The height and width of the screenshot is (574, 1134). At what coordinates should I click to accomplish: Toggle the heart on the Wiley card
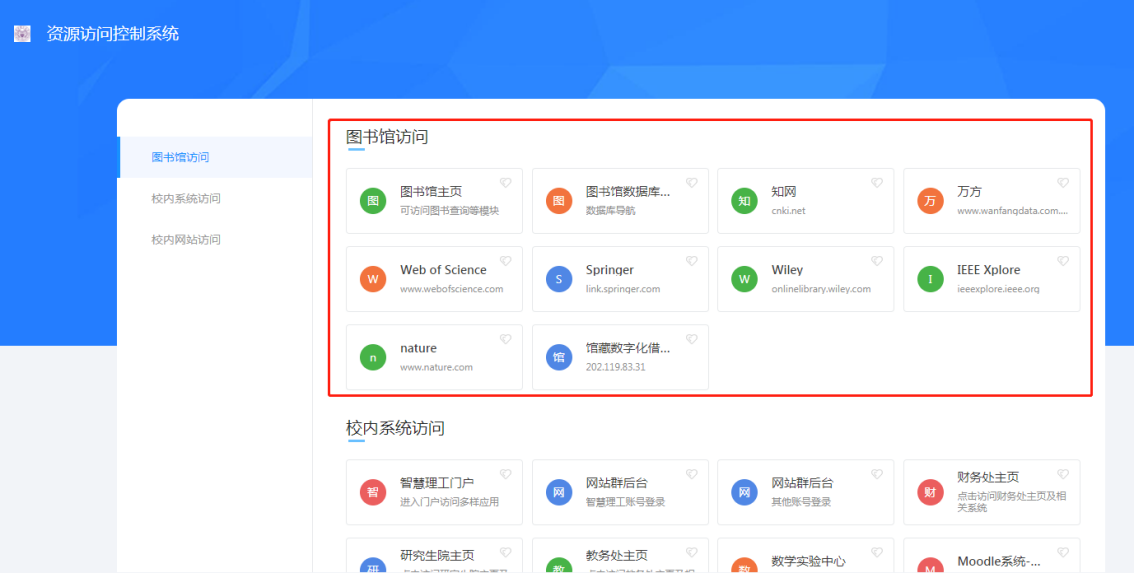877,261
